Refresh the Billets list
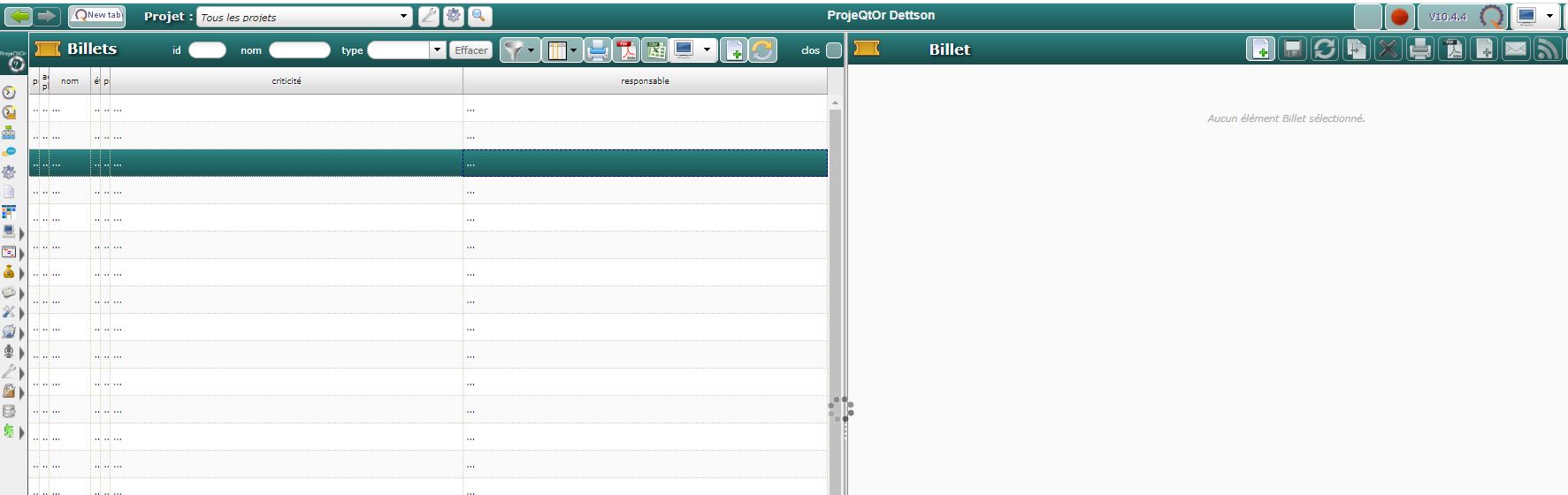 click(x=762, y=50)
